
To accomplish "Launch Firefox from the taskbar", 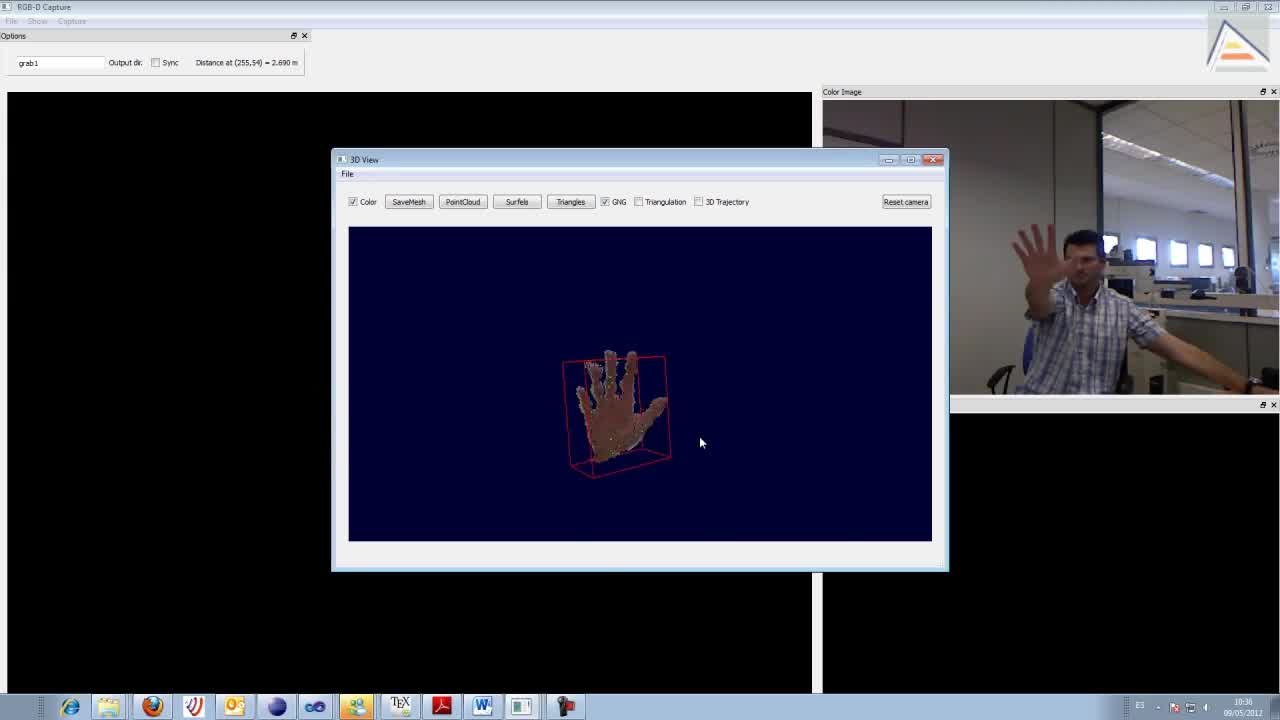I will click(152, 706).
